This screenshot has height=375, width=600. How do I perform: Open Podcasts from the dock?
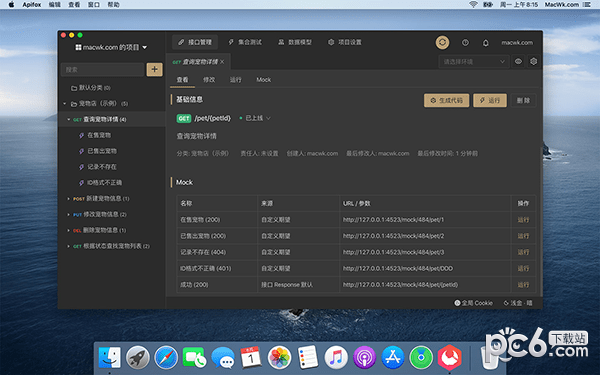[364, 357]
